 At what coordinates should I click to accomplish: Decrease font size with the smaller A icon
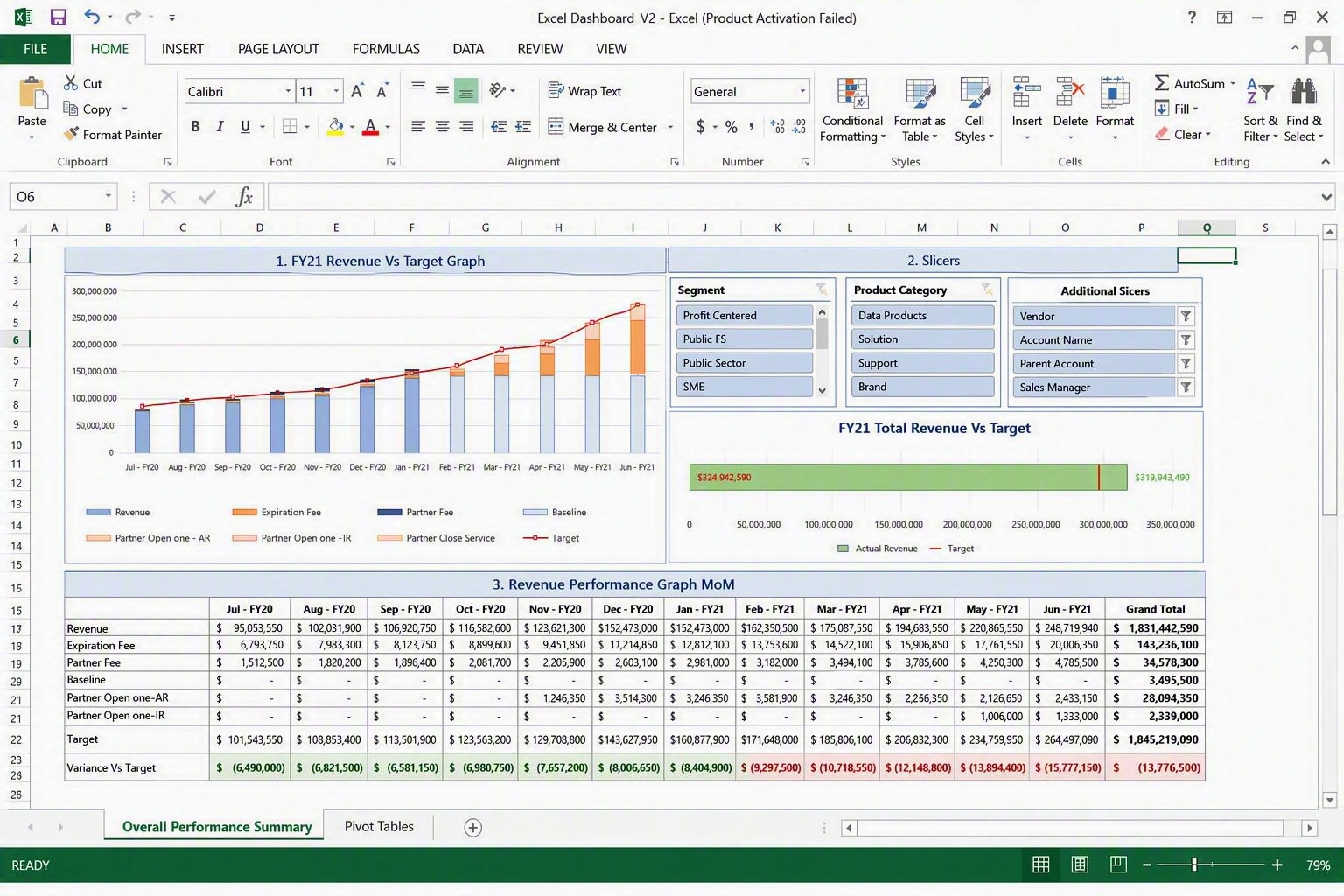[381, 91]
